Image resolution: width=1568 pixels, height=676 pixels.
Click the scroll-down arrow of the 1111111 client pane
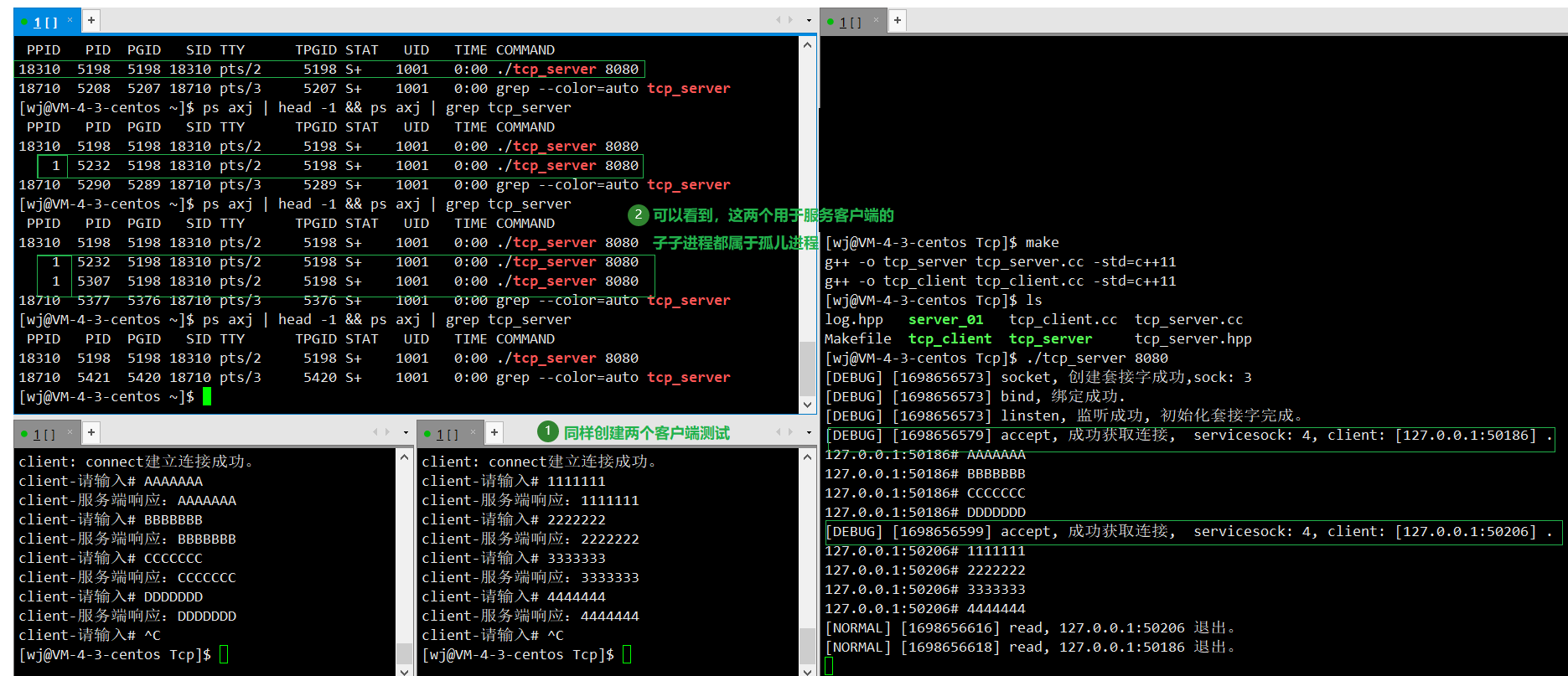pyautogui.click(x=808, y=670)
